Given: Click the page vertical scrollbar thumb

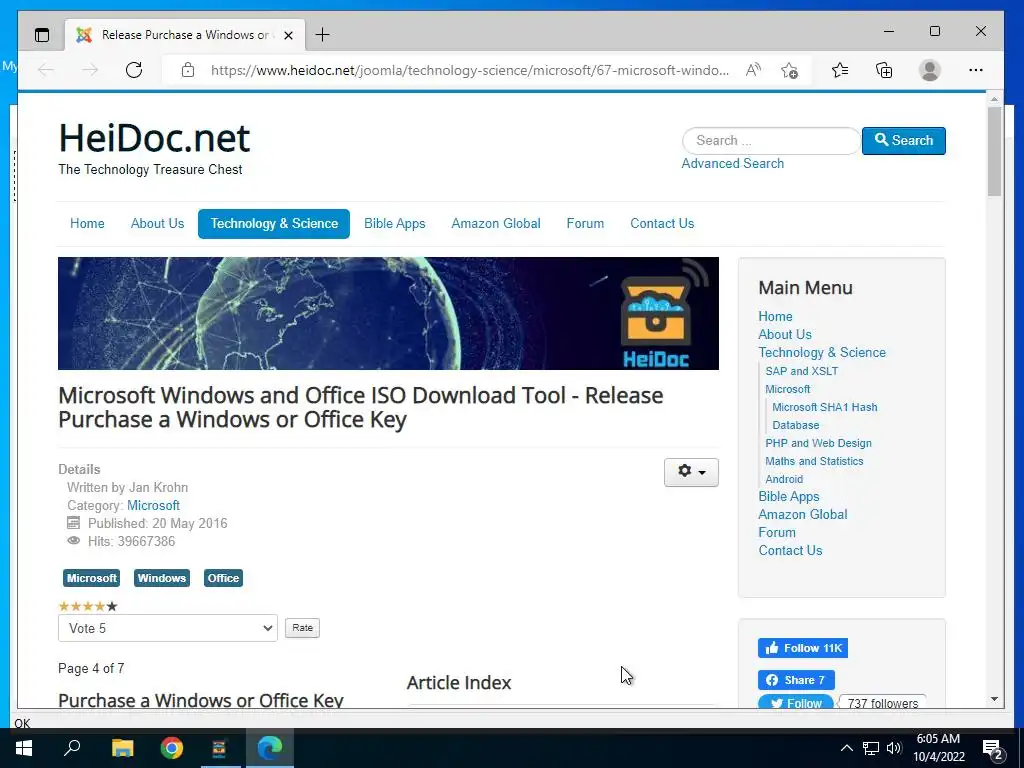Looking at the screenshot, I should click(x=994, y=152).
